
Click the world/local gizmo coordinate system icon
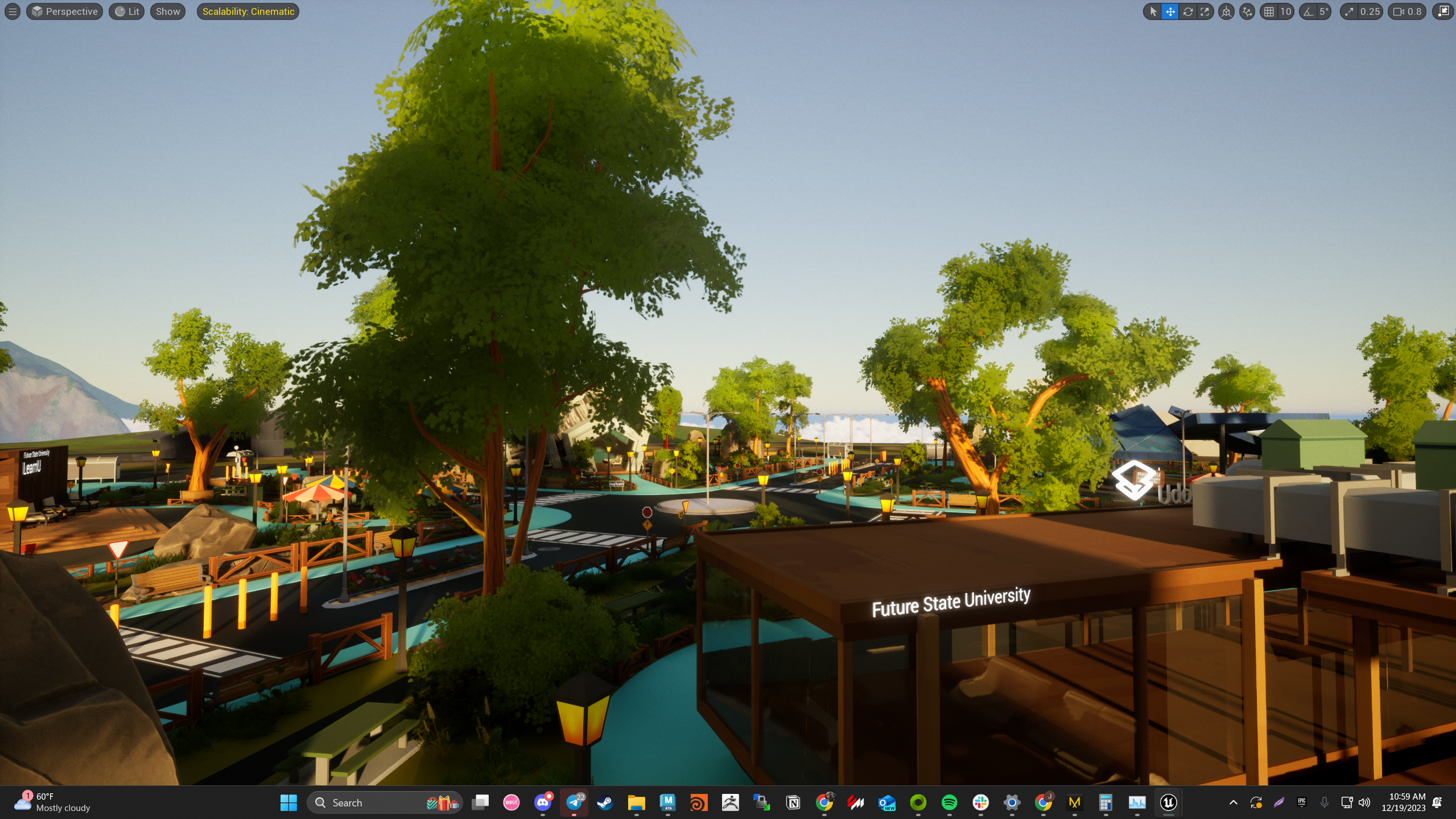(x=1226, y=11)
